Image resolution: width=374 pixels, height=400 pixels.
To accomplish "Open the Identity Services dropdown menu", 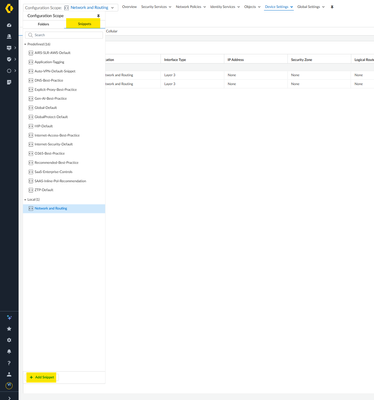I will tap(225, 7).
